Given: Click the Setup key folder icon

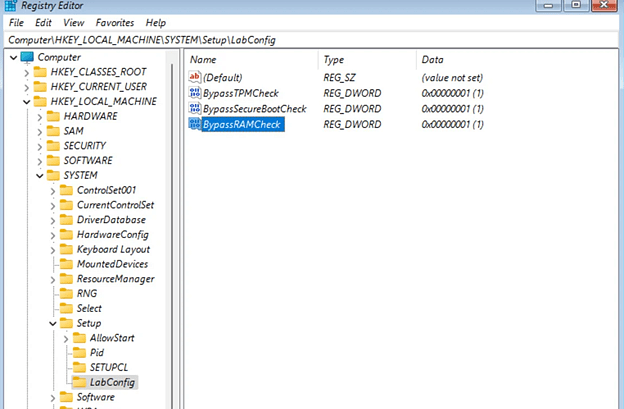Looking at the screenshot, I should [66, 323].
